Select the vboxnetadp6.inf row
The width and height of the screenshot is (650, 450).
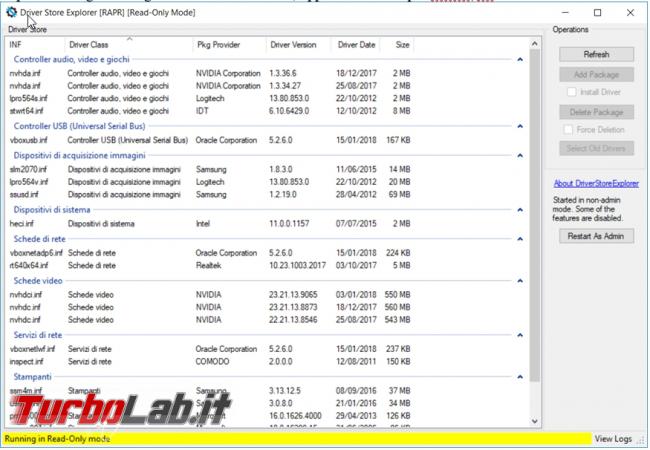210,253
